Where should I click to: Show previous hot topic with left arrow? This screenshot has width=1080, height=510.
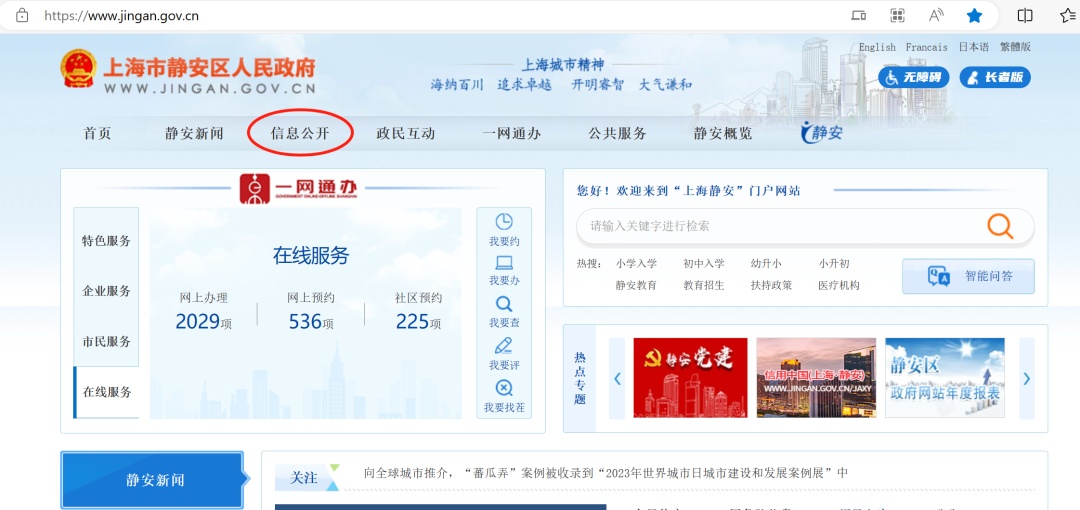(617, 378)
